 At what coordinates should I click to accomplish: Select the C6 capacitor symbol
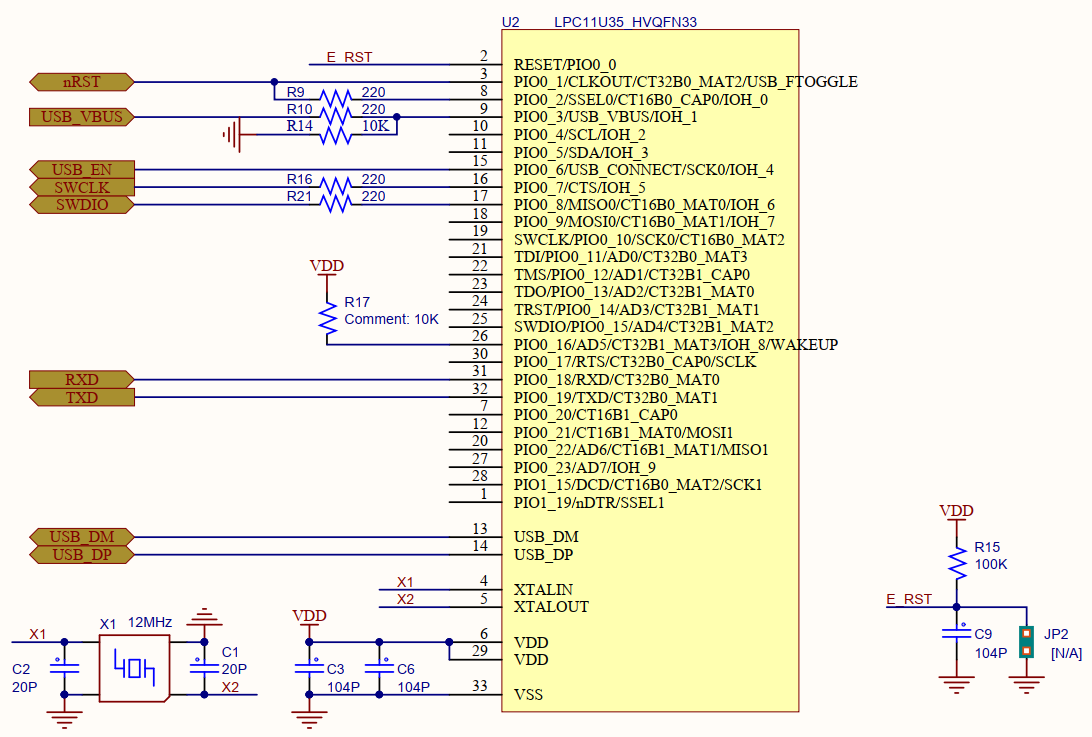380,669
